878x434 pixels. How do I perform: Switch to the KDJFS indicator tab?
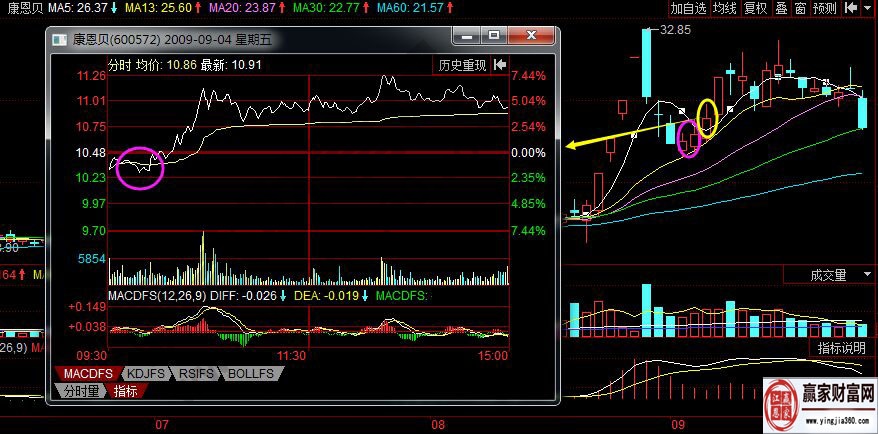point(146,374)
